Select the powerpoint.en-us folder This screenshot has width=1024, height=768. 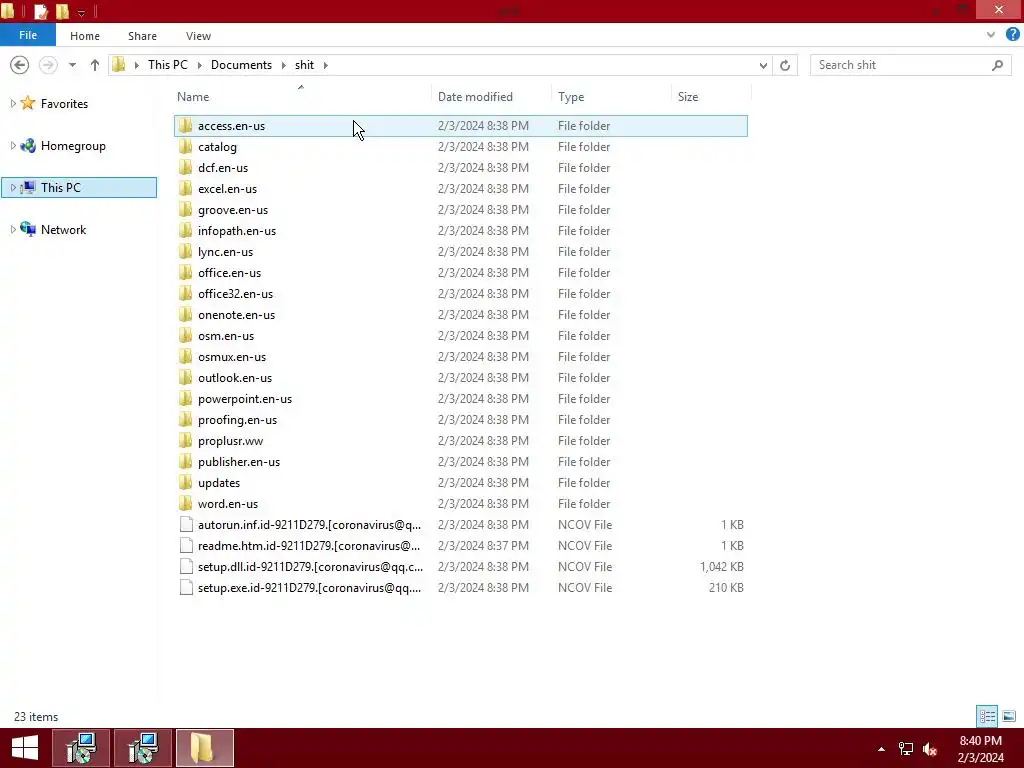(x=460, y=398)
